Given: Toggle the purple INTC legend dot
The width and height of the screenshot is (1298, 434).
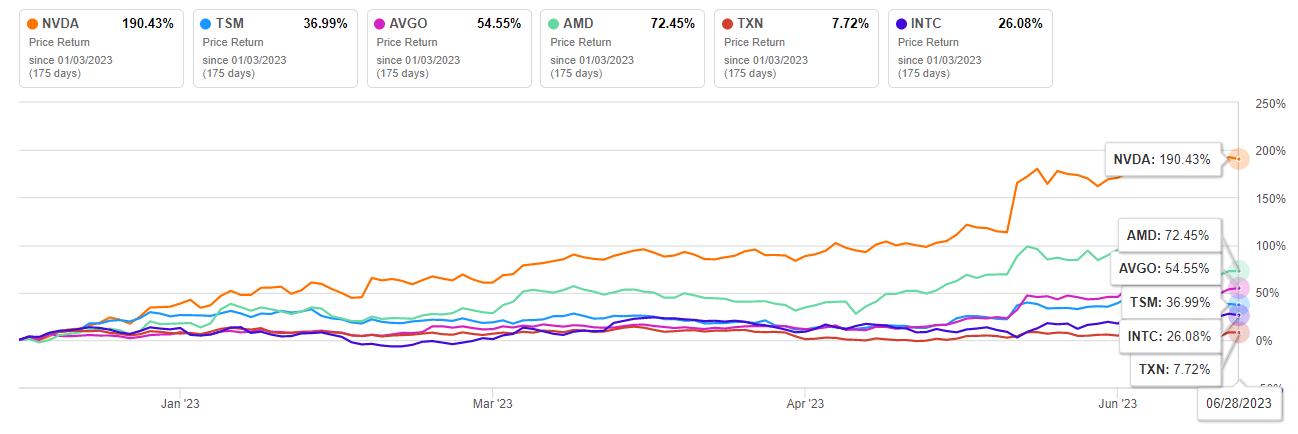Looking at the screenshot, I should (904, 23).
